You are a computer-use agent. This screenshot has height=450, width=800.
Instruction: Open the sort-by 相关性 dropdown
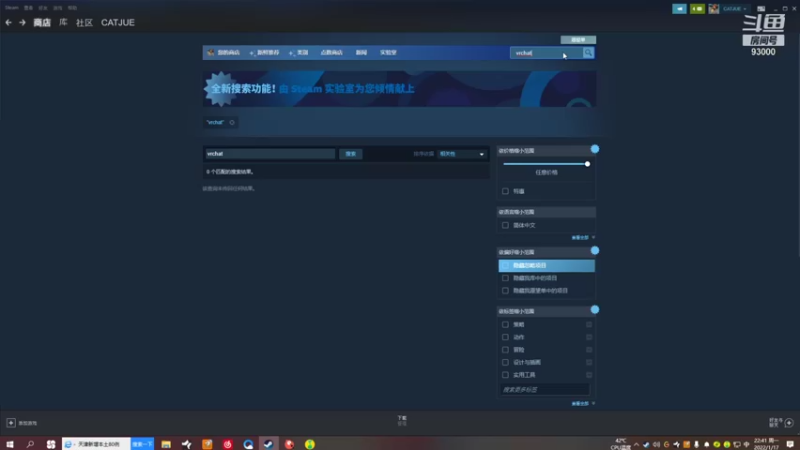[x=462, y=154]
